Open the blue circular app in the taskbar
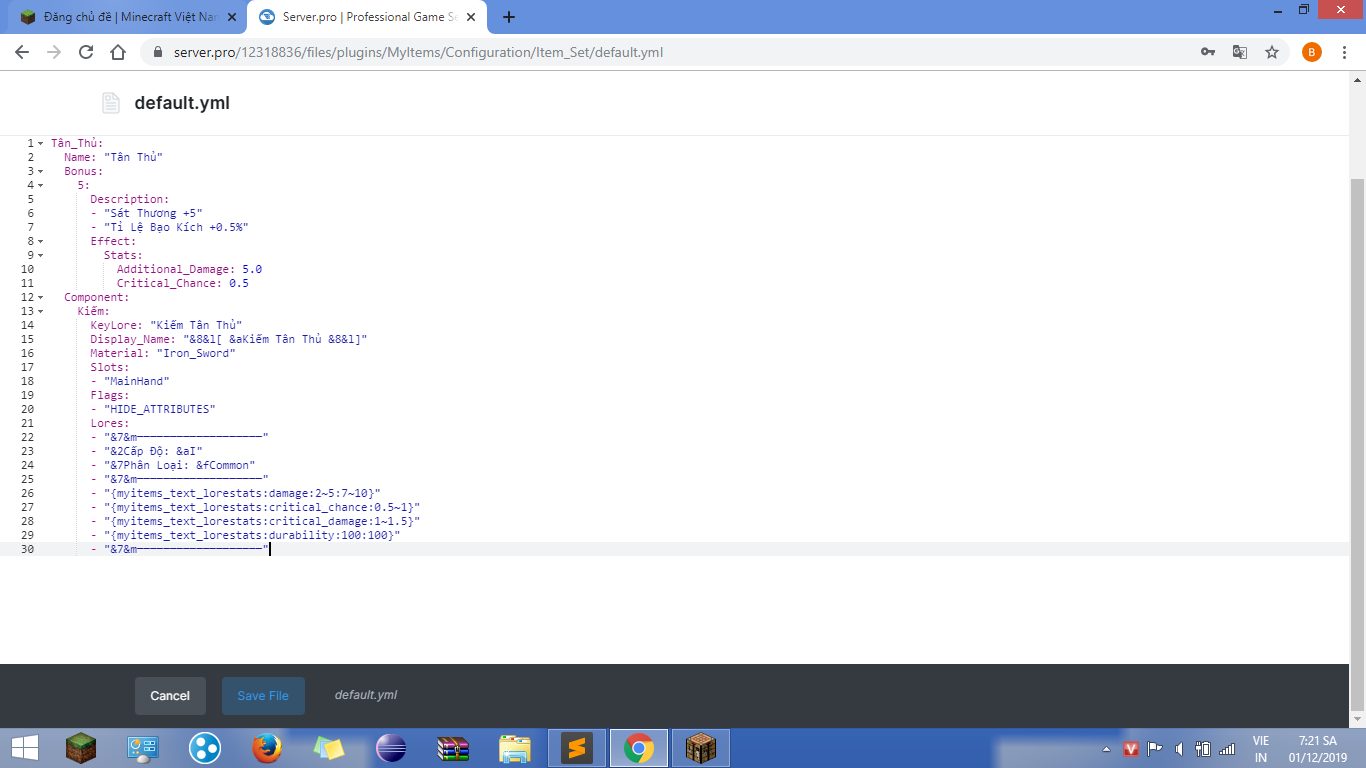The height and width of the screenshot is (768, 1366). 205,748
